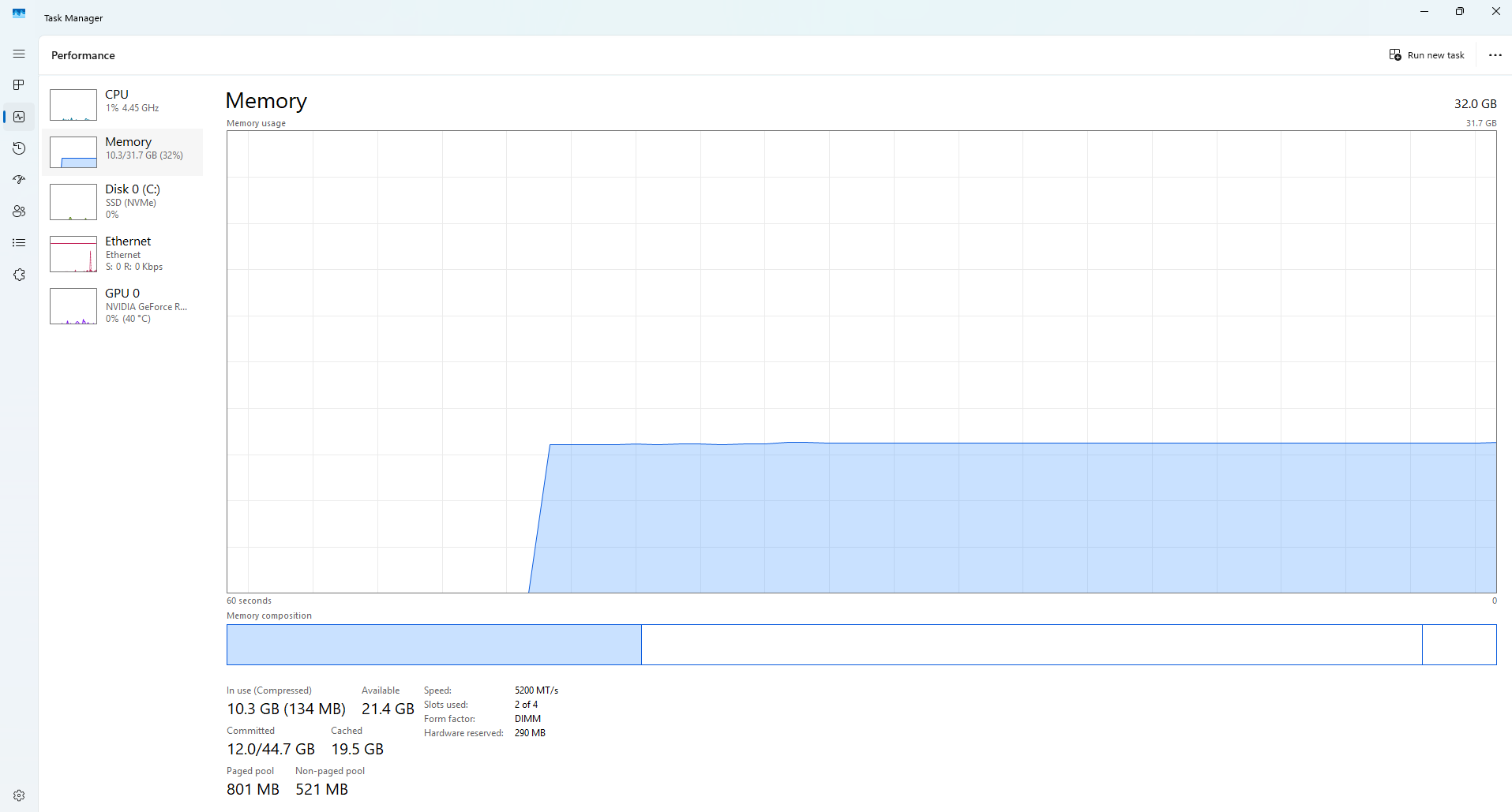Select GPU 0 NVIDIA GeForce entry

[122, 306]
